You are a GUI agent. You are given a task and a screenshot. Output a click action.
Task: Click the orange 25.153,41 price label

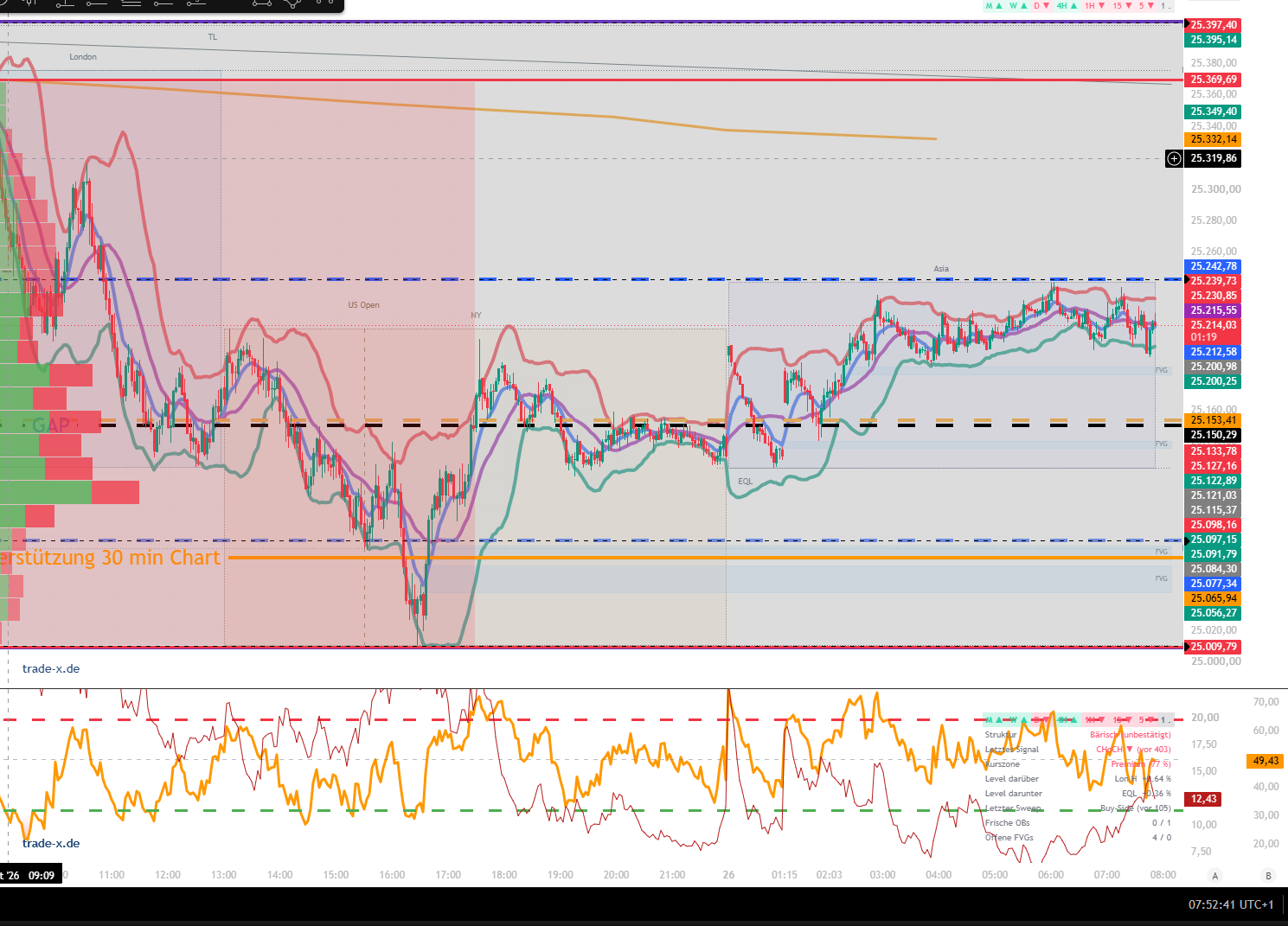pos(1213,420)
